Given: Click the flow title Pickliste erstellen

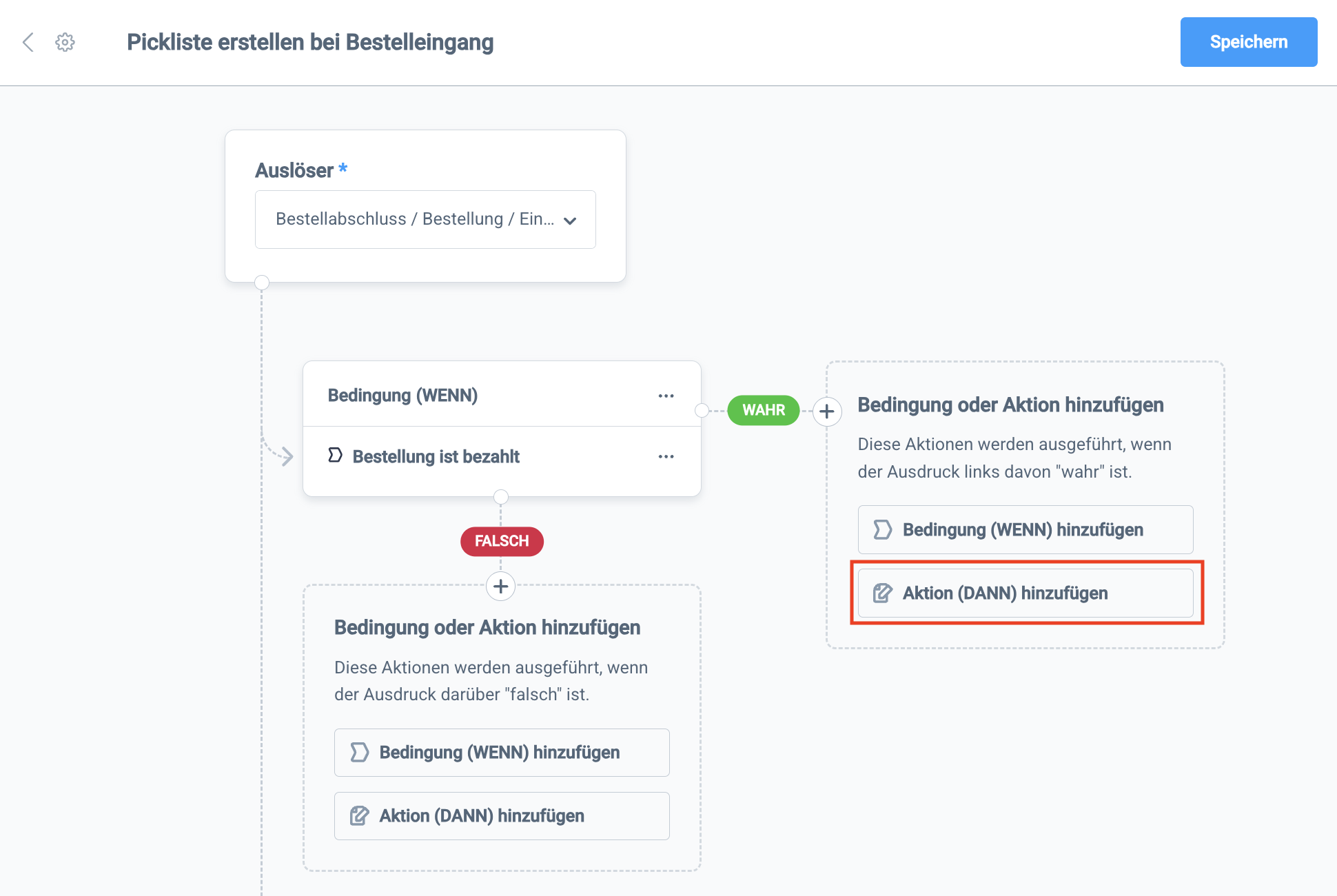Looking at the screenshot, I should (x=310, y=42).
